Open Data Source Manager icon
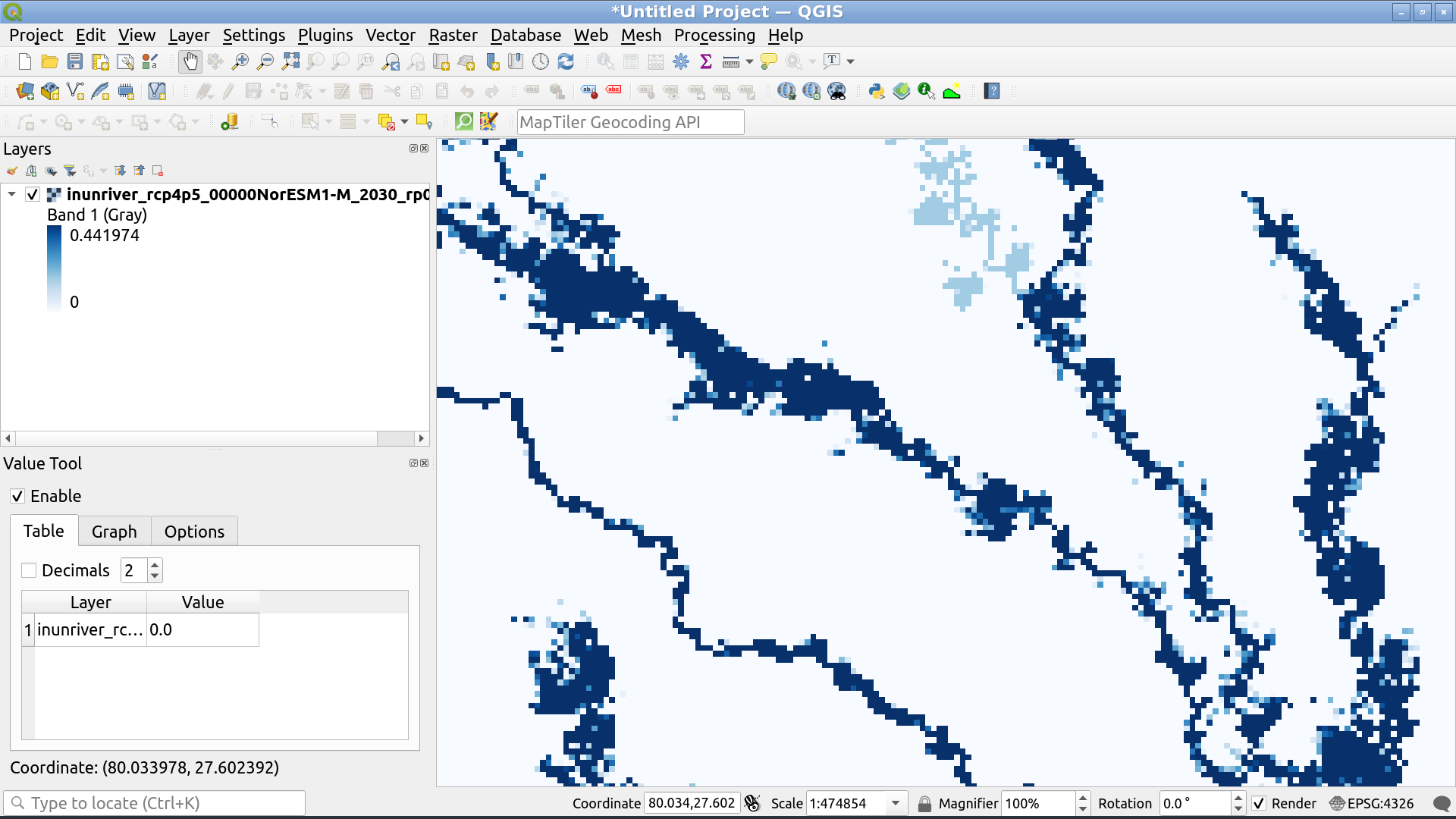The height and width of the screenshot is (819, 1456). (x=25, y=91)
